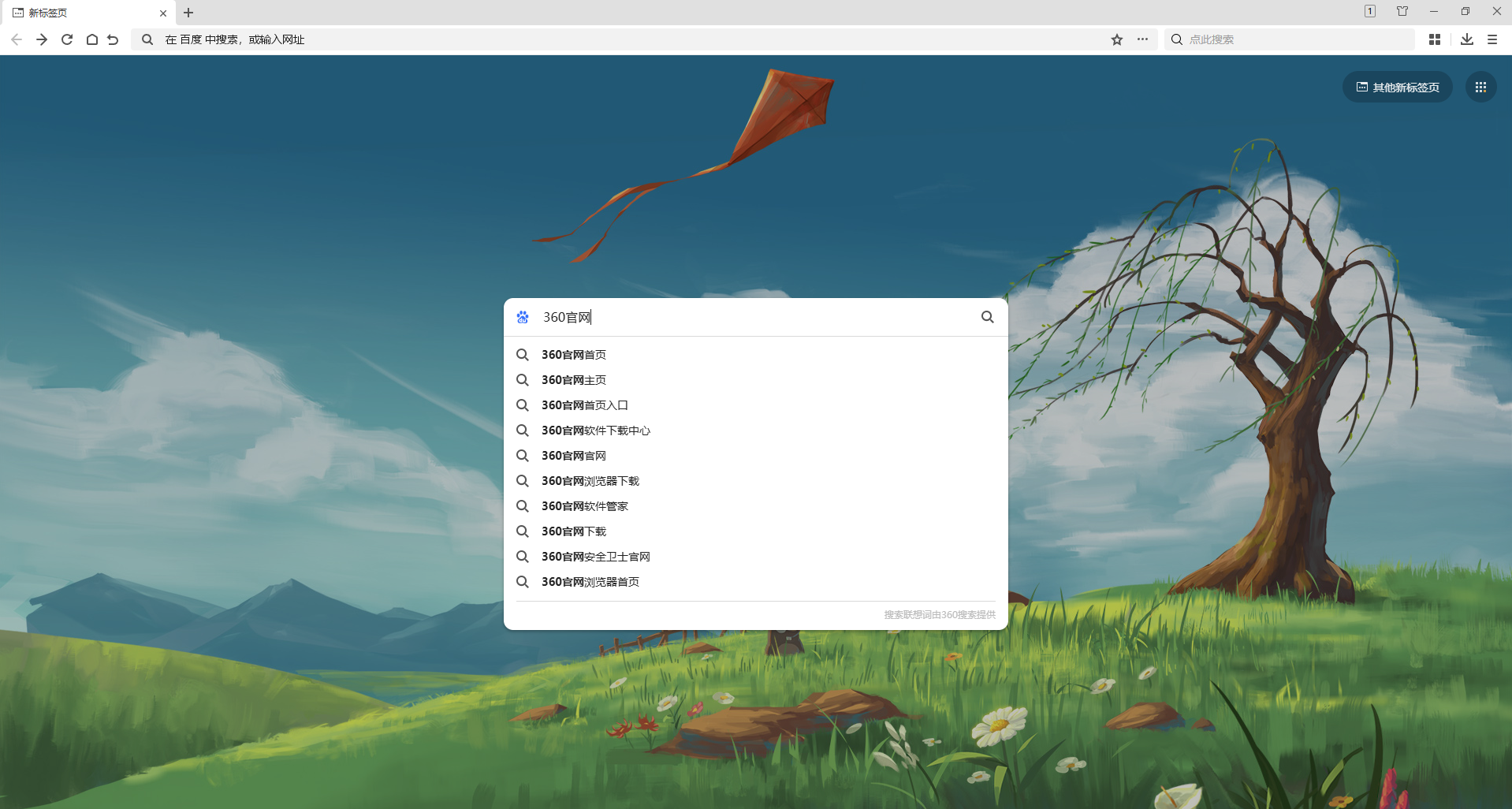Select suggestion 360官网浏览器下载
1512x809 pixels.
click(756, 481)
